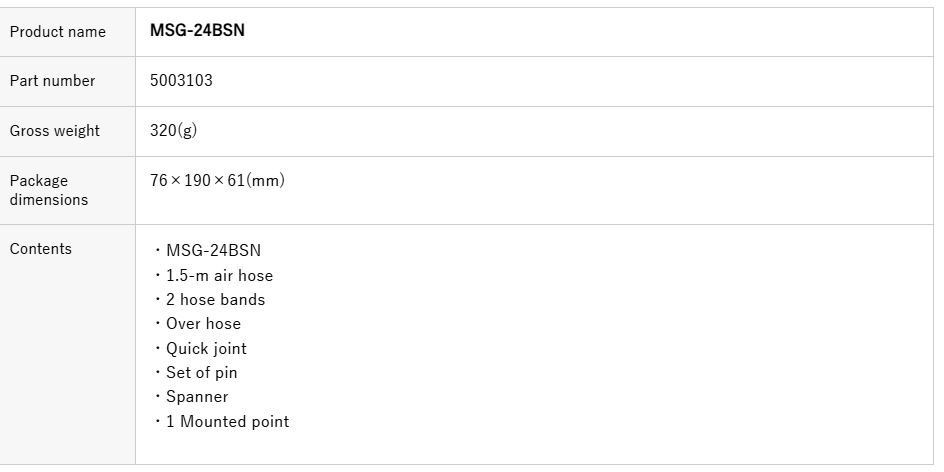Screen dimensions: 944x472
Task: Click the "Product name" row label
Action: [57, 32]
